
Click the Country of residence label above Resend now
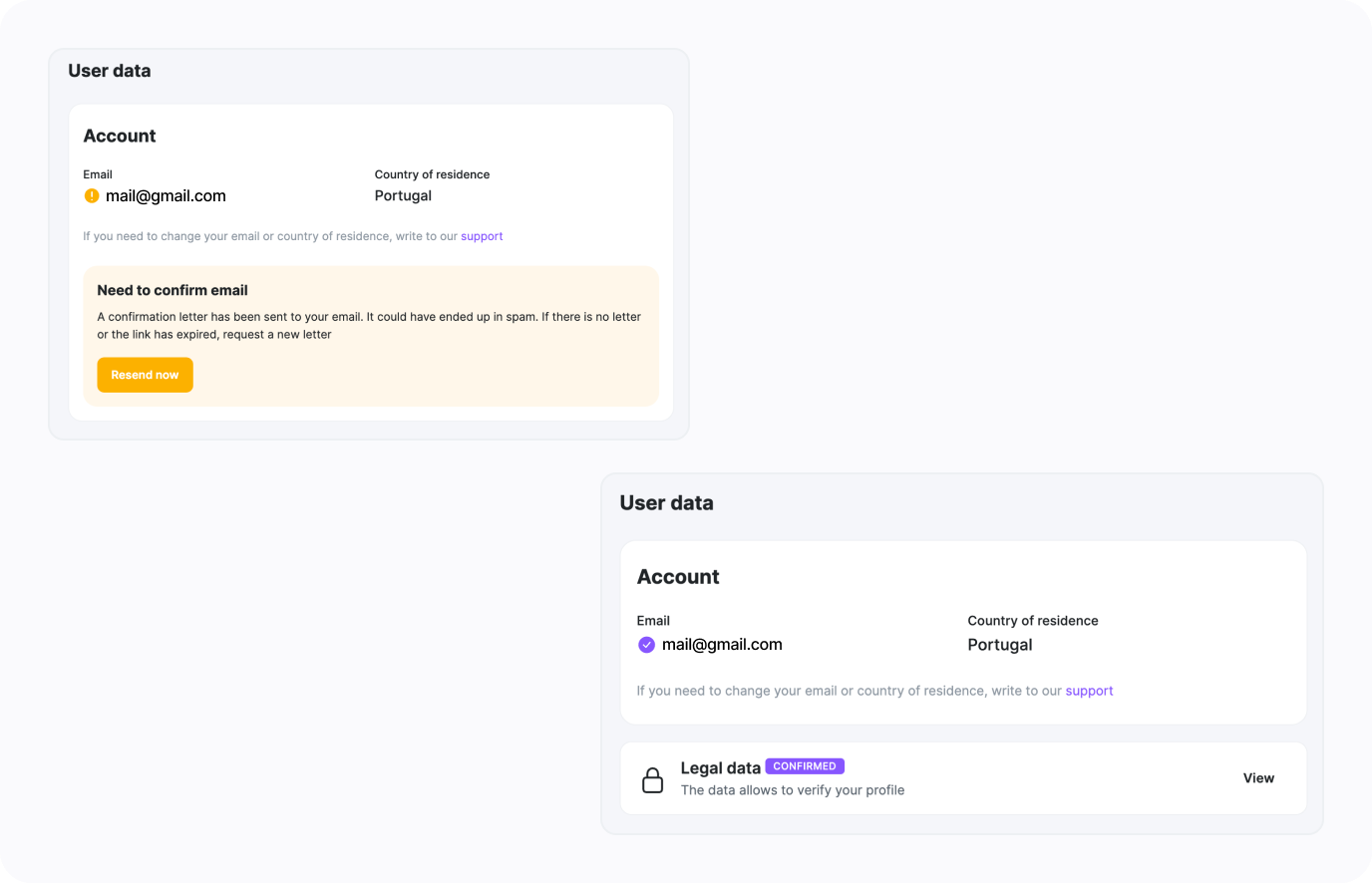click(432, 174)
